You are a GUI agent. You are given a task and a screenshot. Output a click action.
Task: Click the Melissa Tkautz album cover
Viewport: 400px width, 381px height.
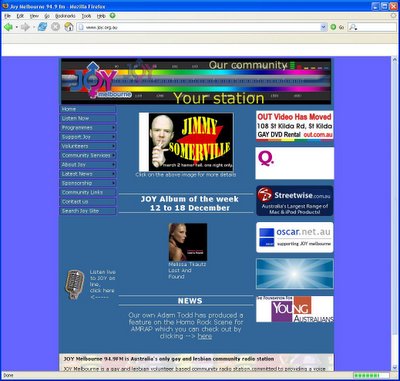tap(188, 242)
